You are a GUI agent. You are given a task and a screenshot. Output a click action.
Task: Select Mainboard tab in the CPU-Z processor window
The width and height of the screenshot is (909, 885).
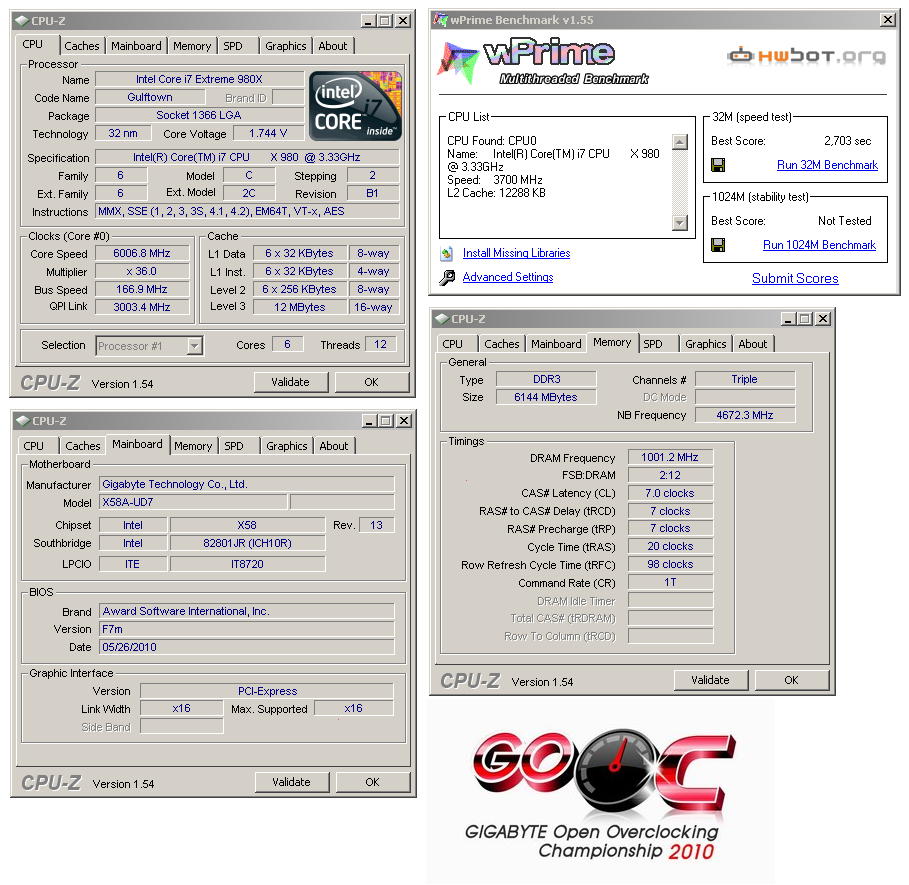[x=136, y=46]
